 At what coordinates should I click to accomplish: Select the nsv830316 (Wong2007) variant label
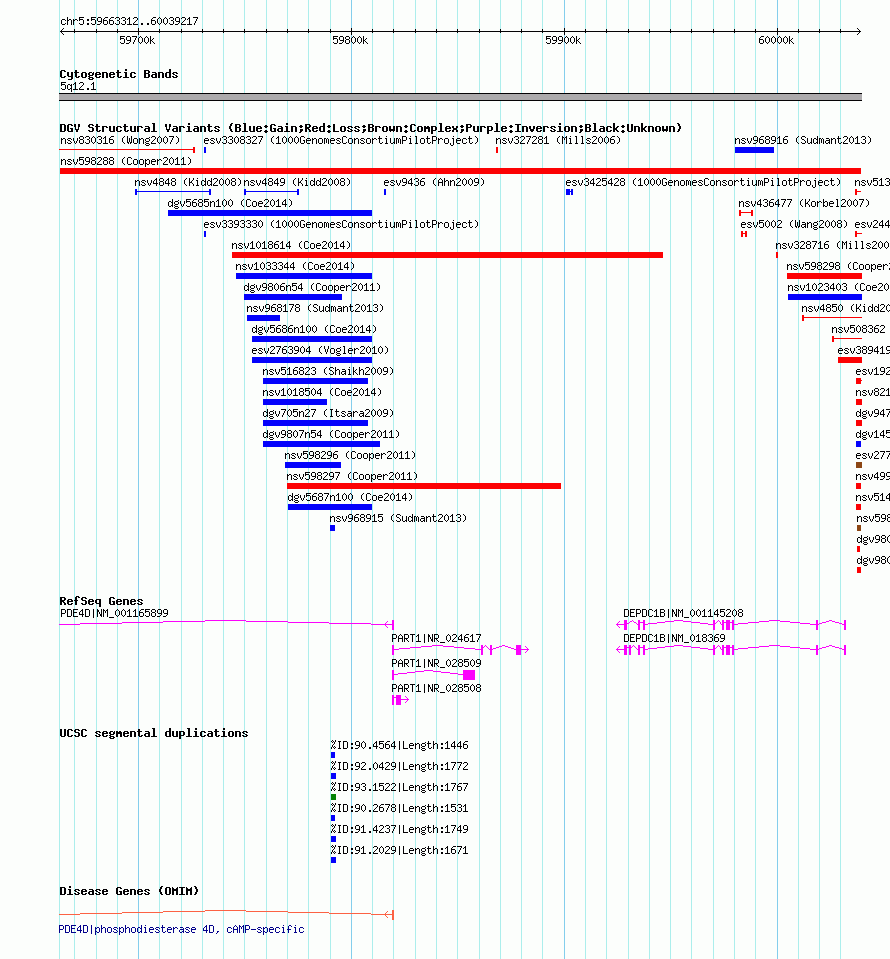(120, 141)
